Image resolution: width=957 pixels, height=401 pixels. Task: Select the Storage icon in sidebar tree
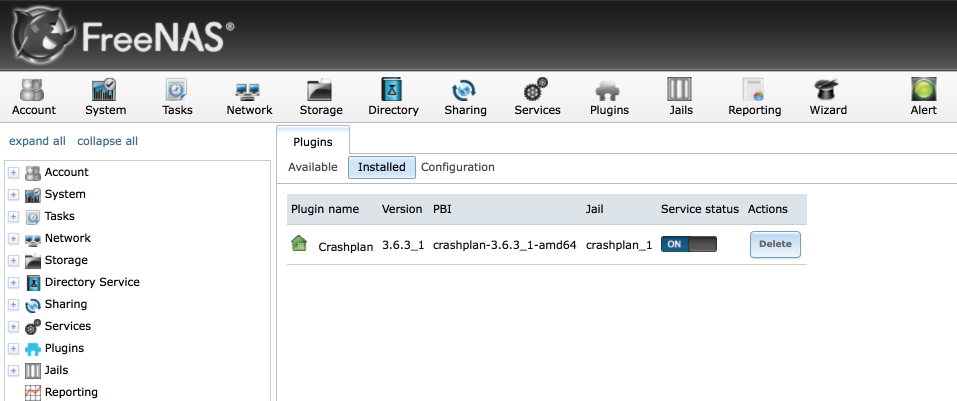coord(33,261)
